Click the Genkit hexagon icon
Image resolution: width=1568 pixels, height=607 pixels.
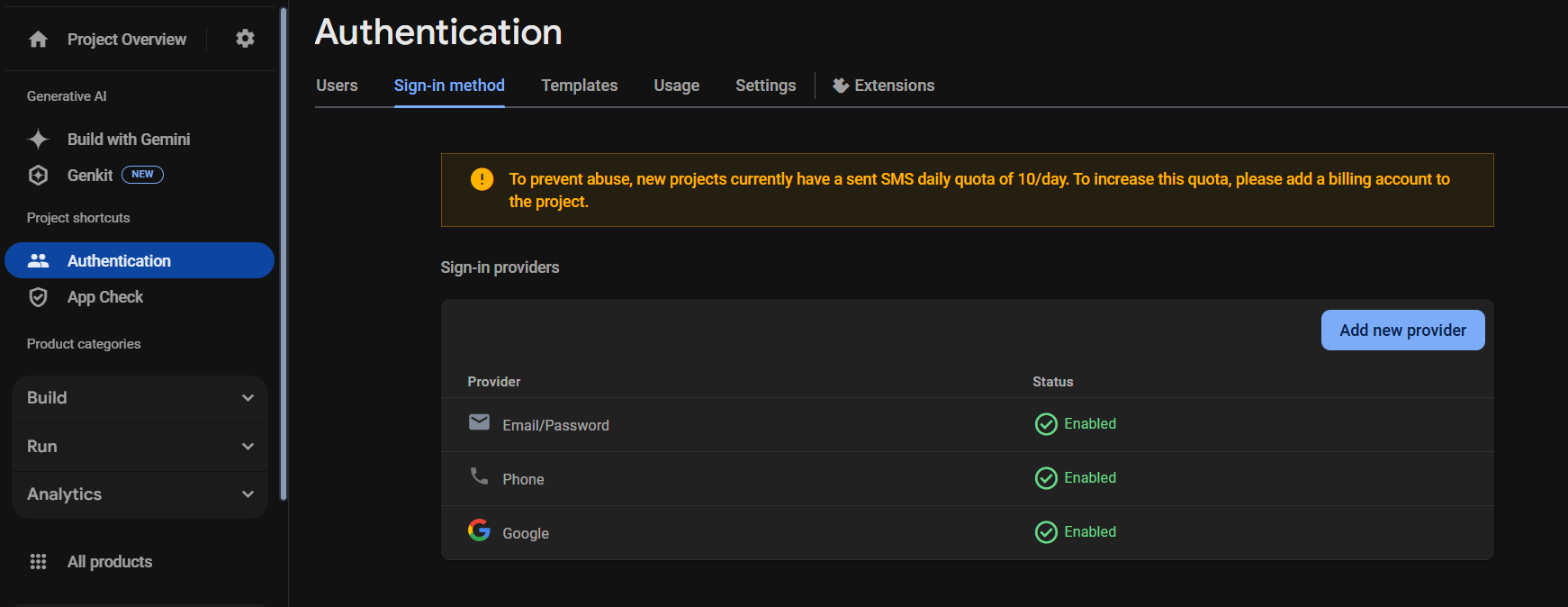38,176
